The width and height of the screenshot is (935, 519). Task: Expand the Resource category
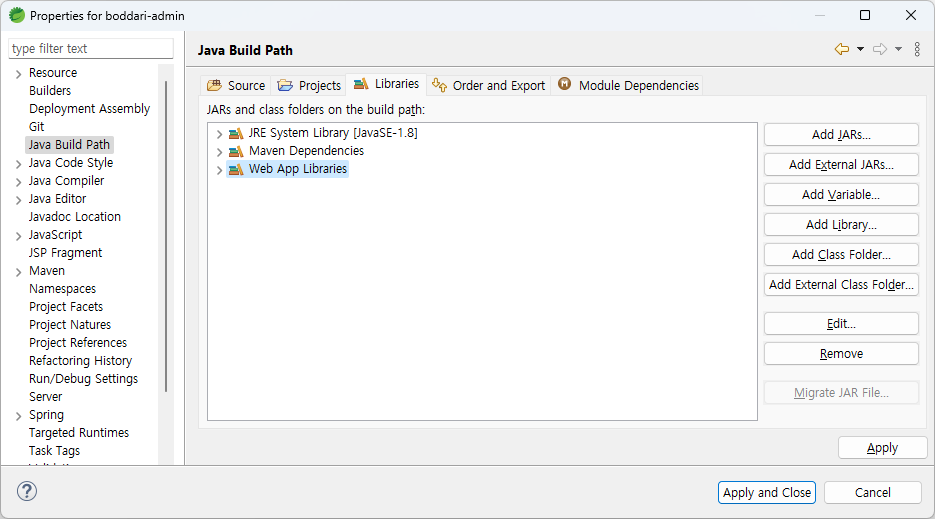(18, 74)
